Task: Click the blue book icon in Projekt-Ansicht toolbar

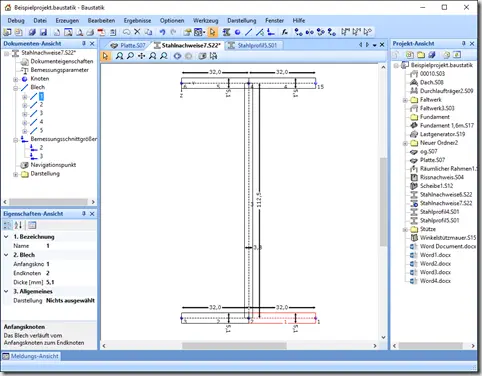Action: point(432,55)
